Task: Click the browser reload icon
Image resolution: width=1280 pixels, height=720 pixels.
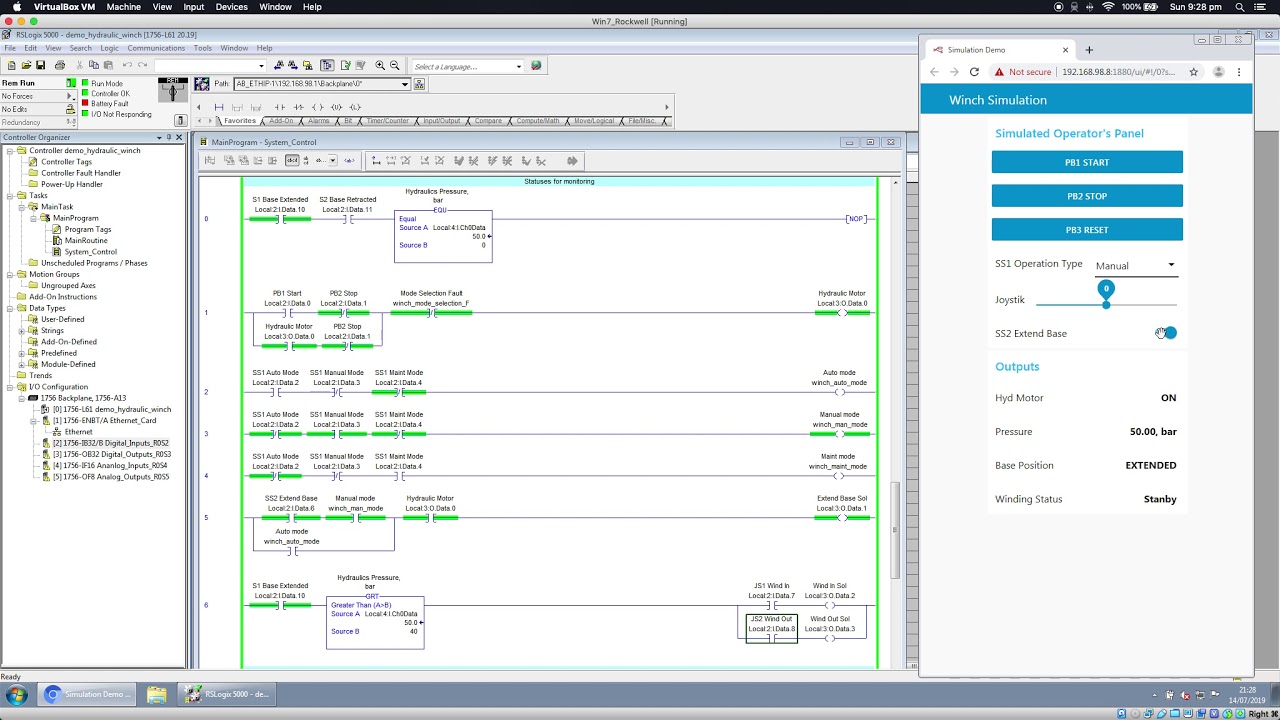Action: 974,72
